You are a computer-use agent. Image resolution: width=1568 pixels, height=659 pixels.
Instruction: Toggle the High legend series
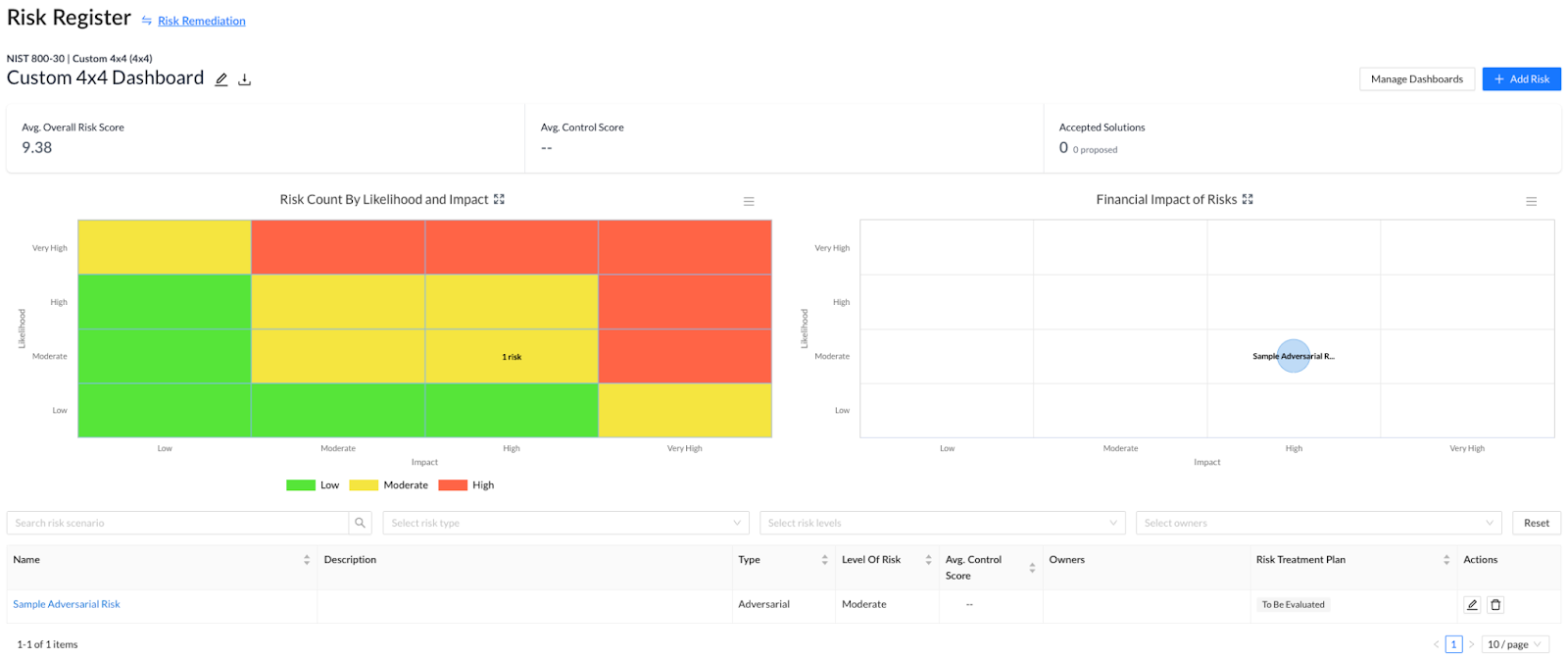tap(466, 485)
